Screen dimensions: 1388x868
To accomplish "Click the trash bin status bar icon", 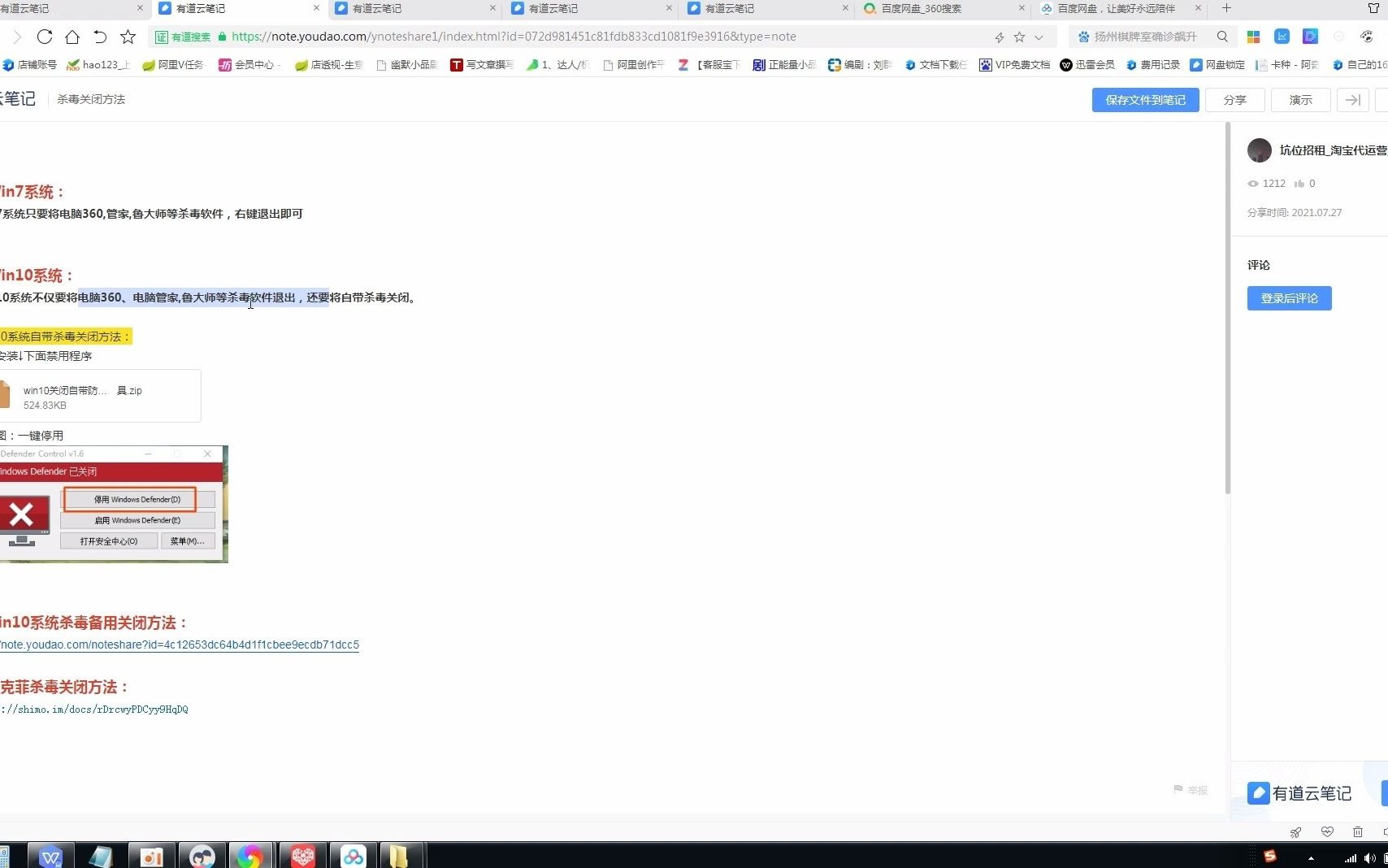I will point(1357,831).
